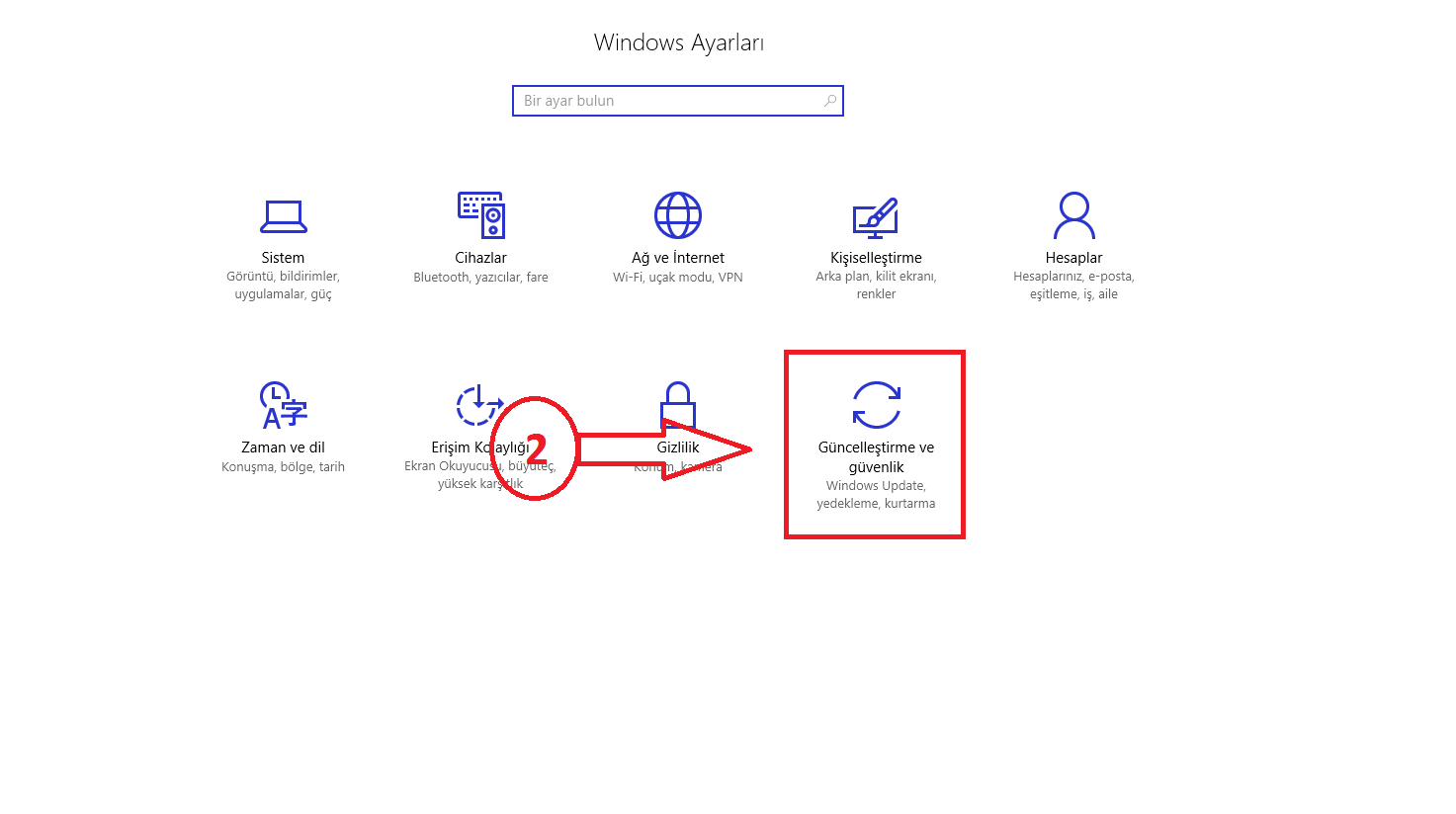Focus the 'Bir ayar bulun' search field
The width and height of the screenshot is (1456, 814).
[678, 101]
